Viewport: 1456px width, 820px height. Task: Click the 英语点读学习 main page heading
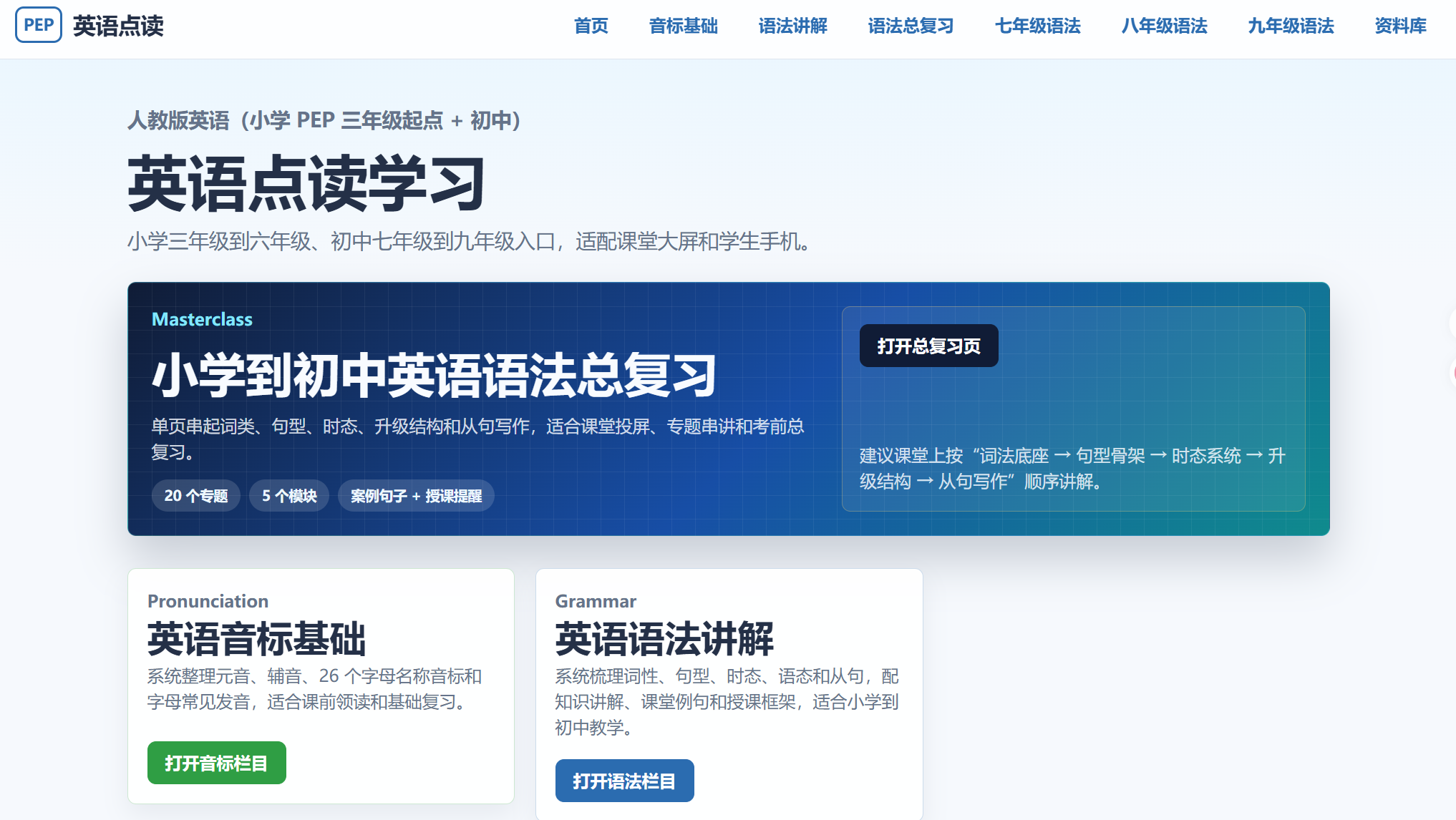coord(307,184)
